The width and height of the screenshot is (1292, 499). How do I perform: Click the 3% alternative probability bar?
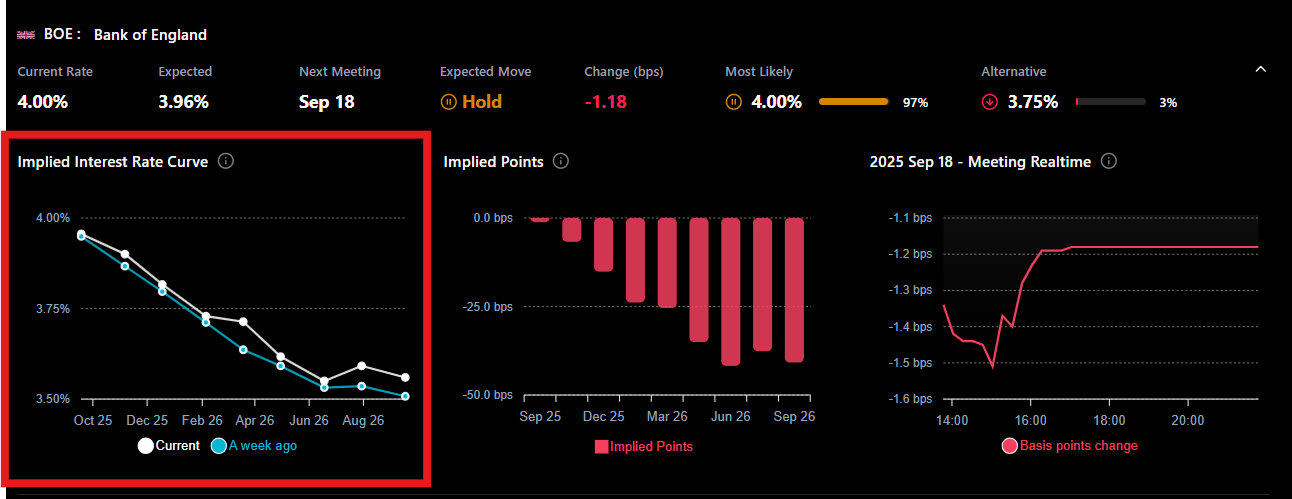click(x=1110, y=102)
